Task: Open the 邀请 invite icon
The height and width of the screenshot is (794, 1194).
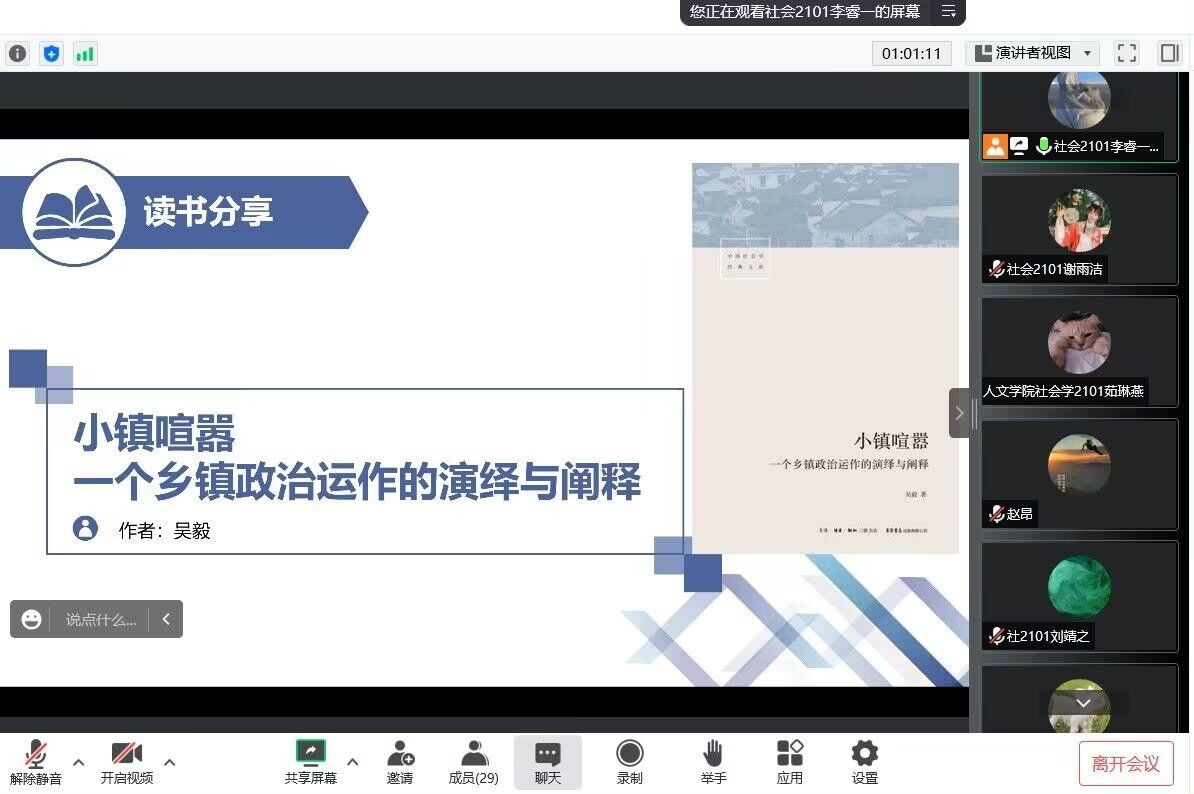Action: [400, 762]
